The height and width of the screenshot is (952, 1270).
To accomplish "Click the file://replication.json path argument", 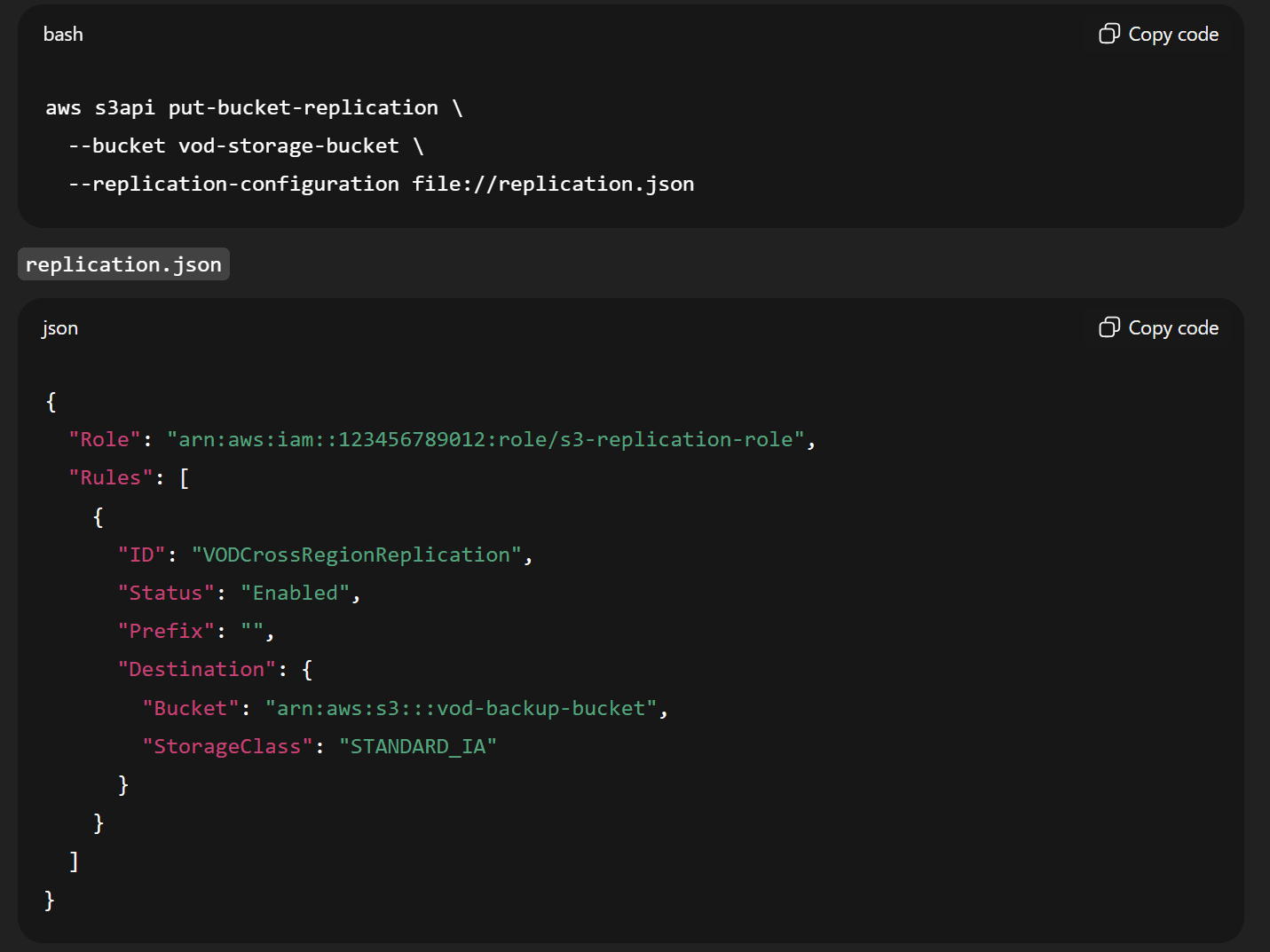I will (553, 184).
